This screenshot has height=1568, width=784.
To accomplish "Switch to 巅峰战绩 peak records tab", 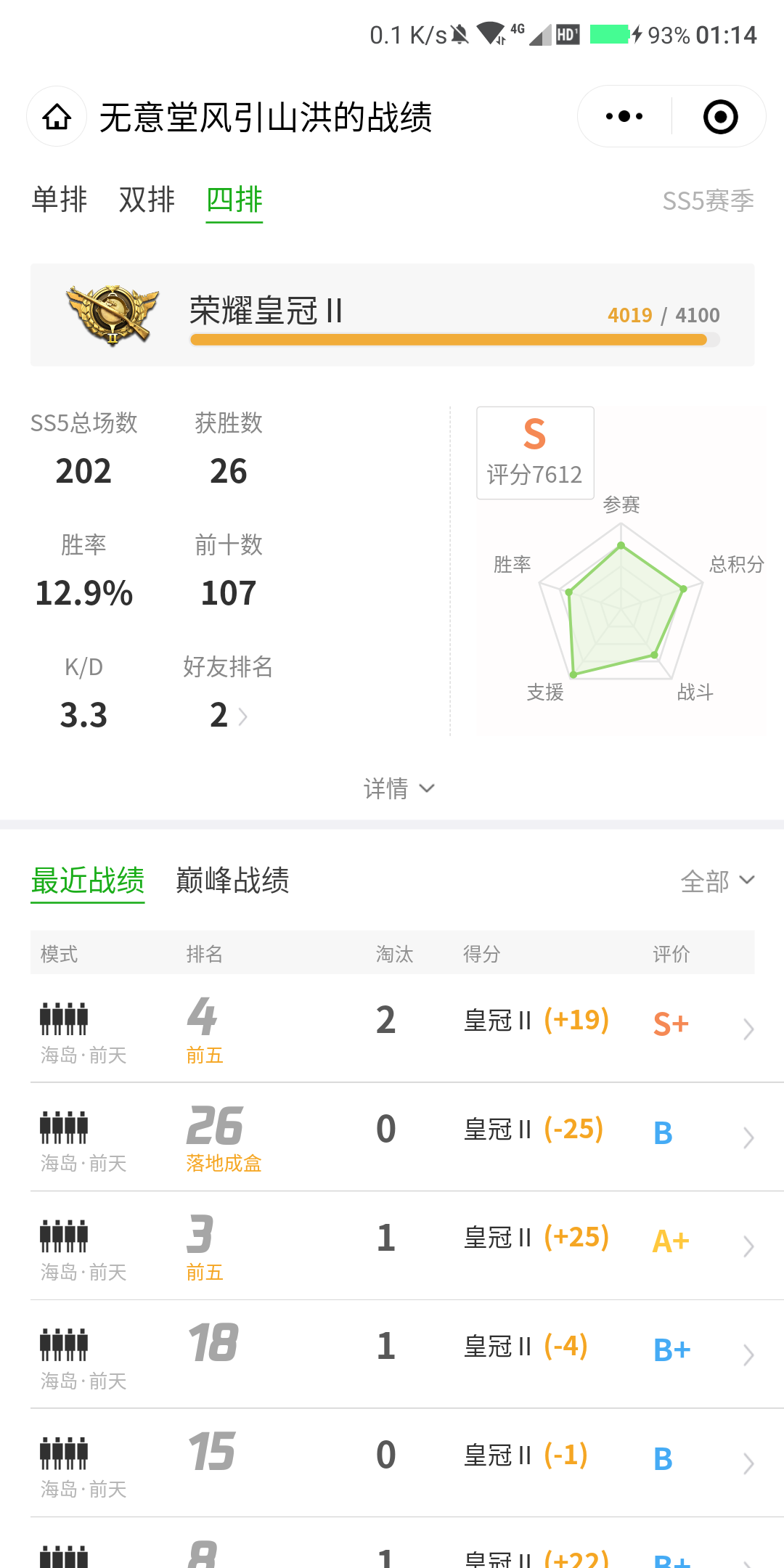I will 232,881.
